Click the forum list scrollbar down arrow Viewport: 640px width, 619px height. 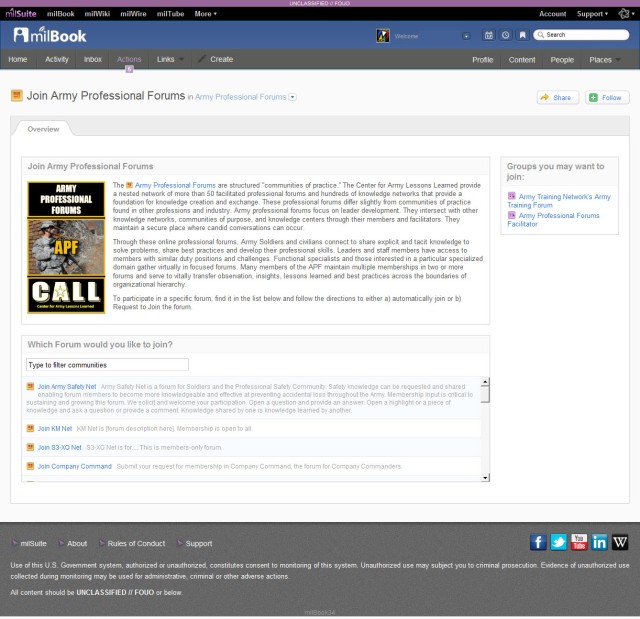(x=485, y=477)
